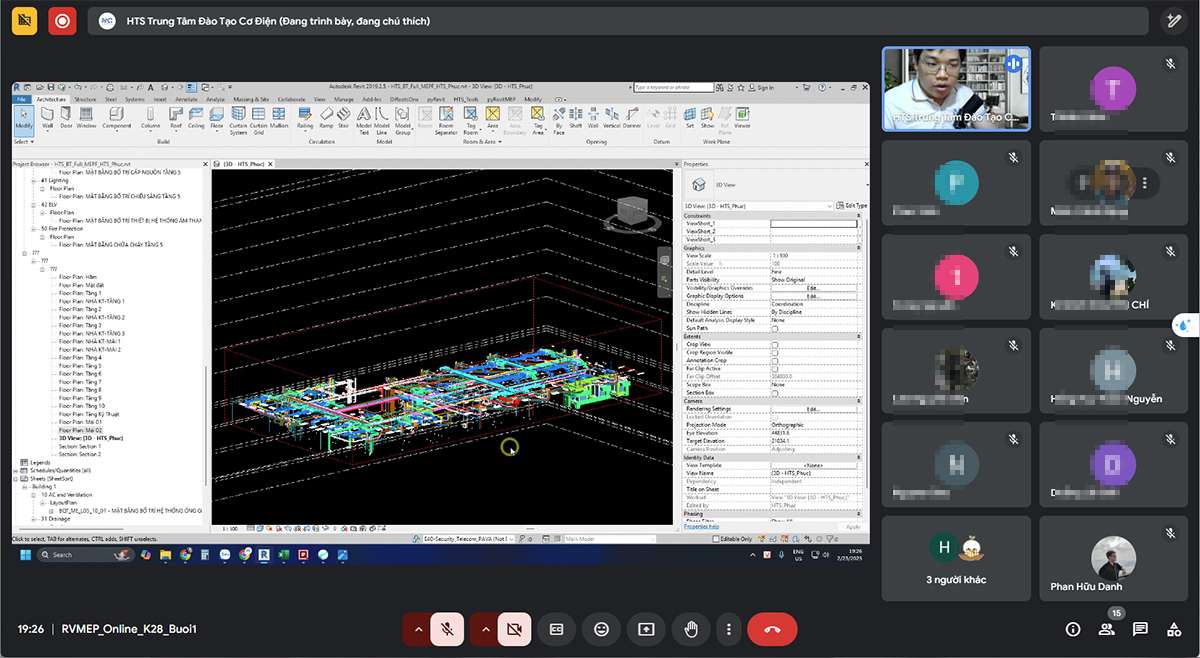
Task: Stop recording with red record button
Action: (x=62, y=20)
